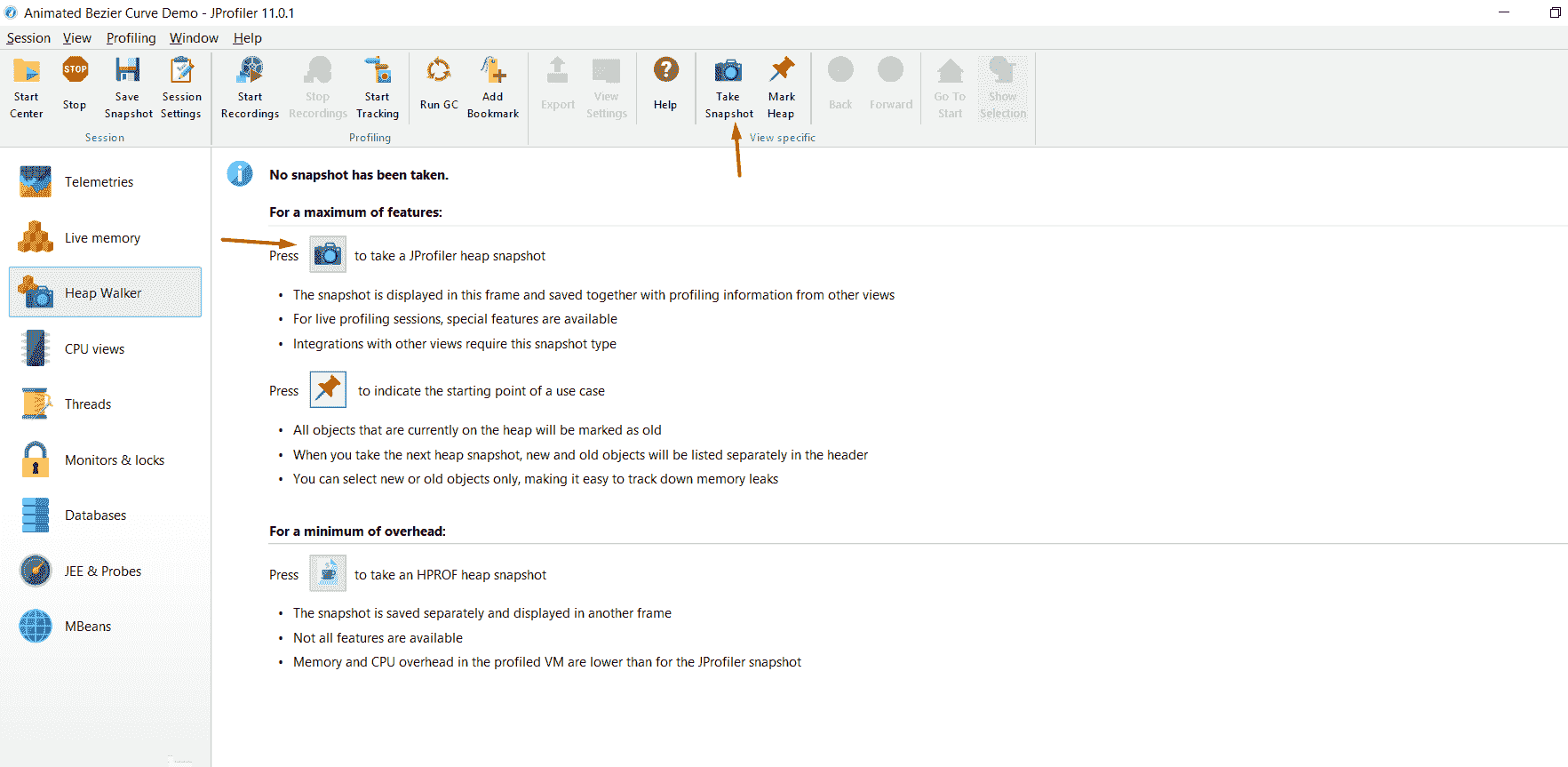Start Tracking from toolbar
Viewport: 1568px width, 767px height.
[378, 87]
